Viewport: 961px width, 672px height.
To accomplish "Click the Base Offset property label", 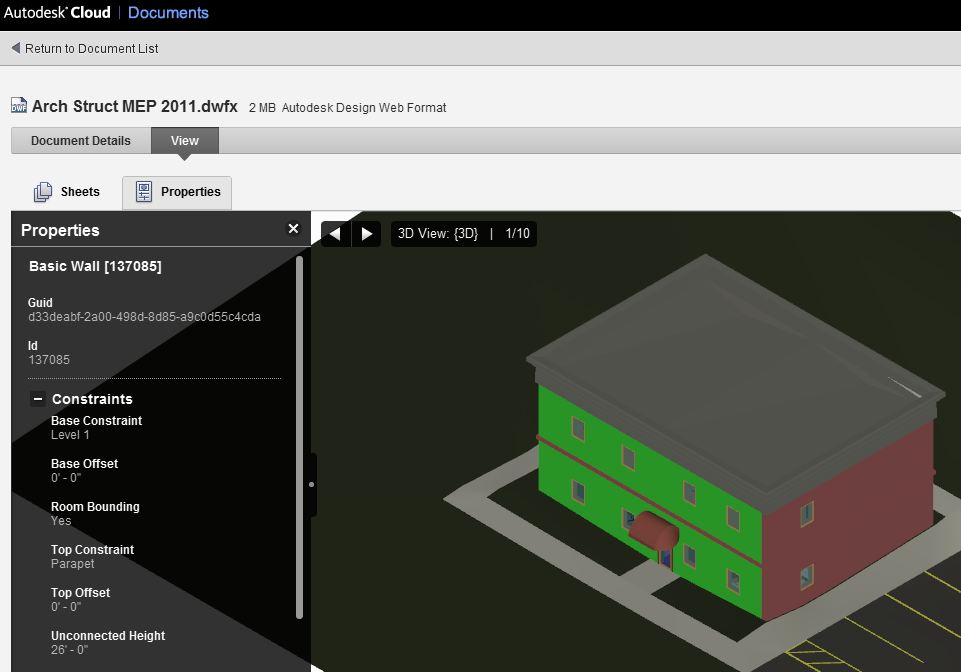I will click(x=85, y=464).
